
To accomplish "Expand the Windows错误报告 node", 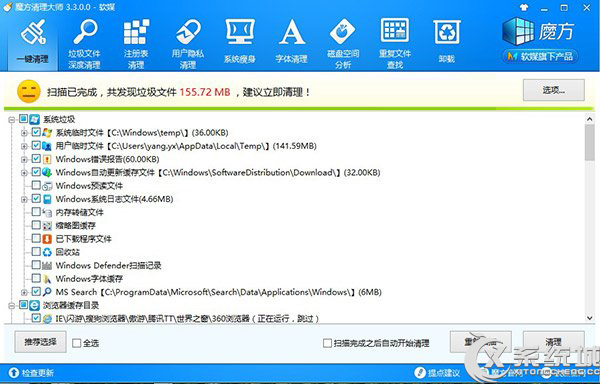I will pyautogui.click(x=24, y=159).
